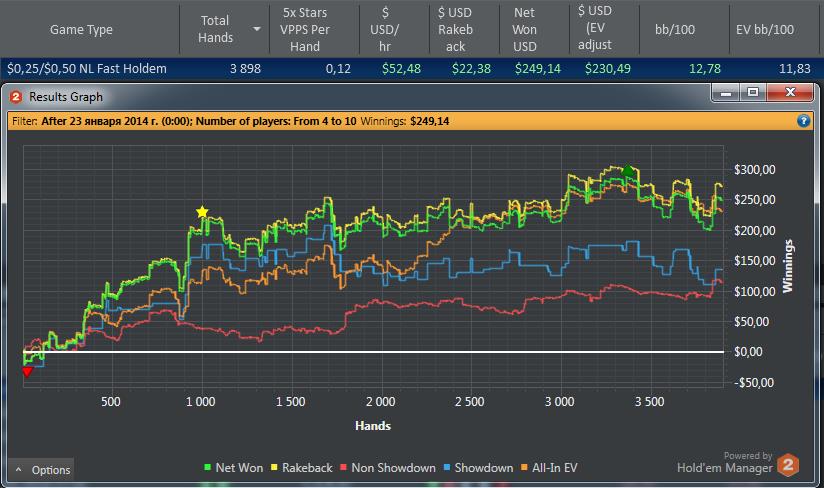Sort by Net Won USD column header

point(524,29)
